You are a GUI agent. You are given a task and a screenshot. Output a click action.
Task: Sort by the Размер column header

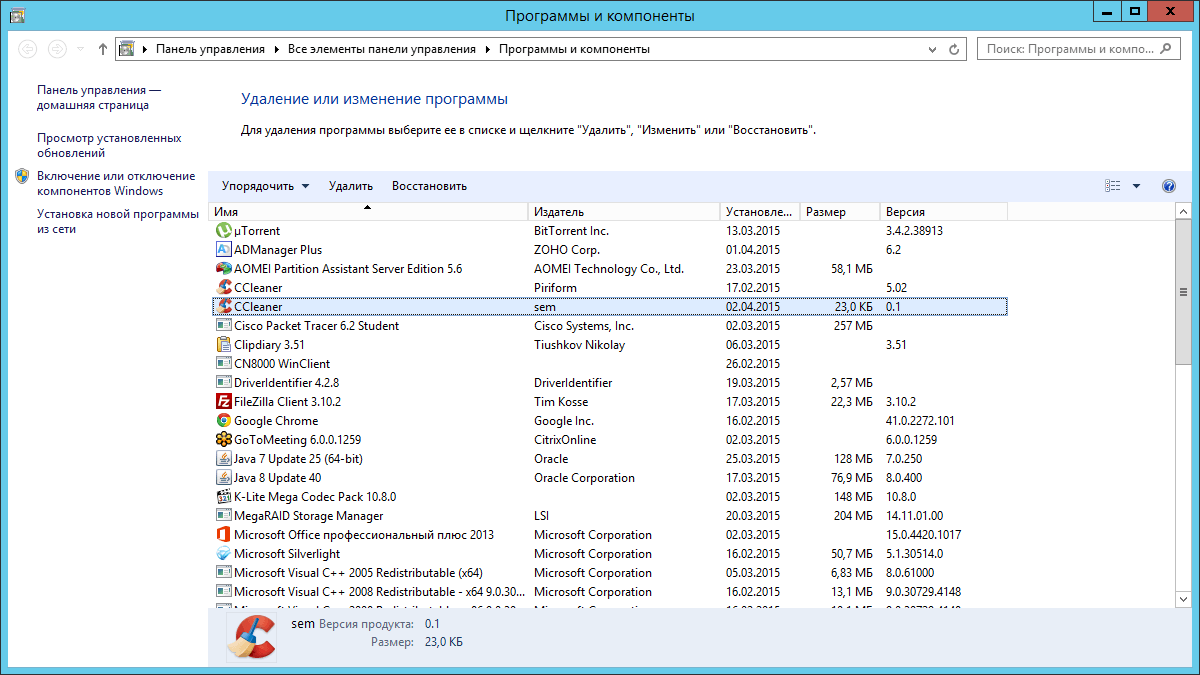pyautogui.click(x=840, y=212)
